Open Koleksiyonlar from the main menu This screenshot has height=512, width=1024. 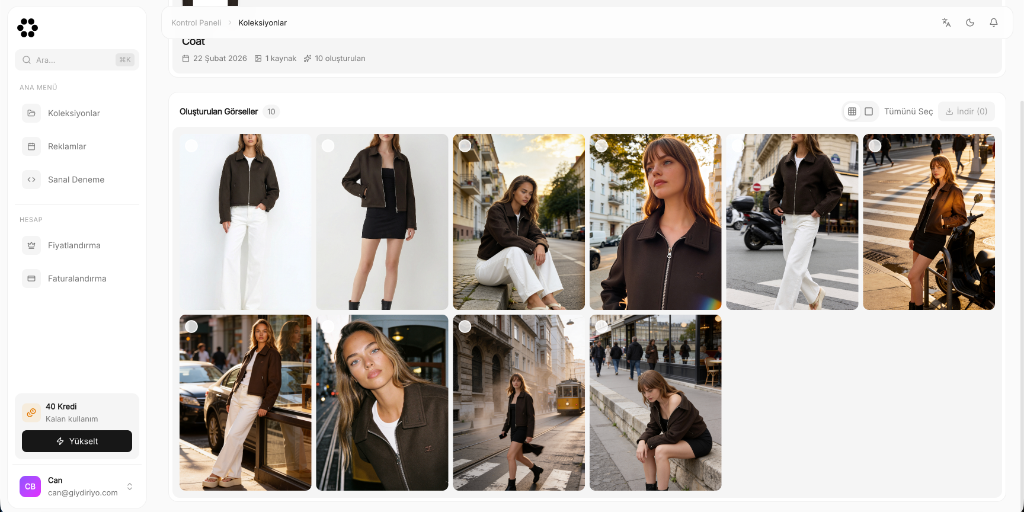pyautogui.click(x=74, y=113)
